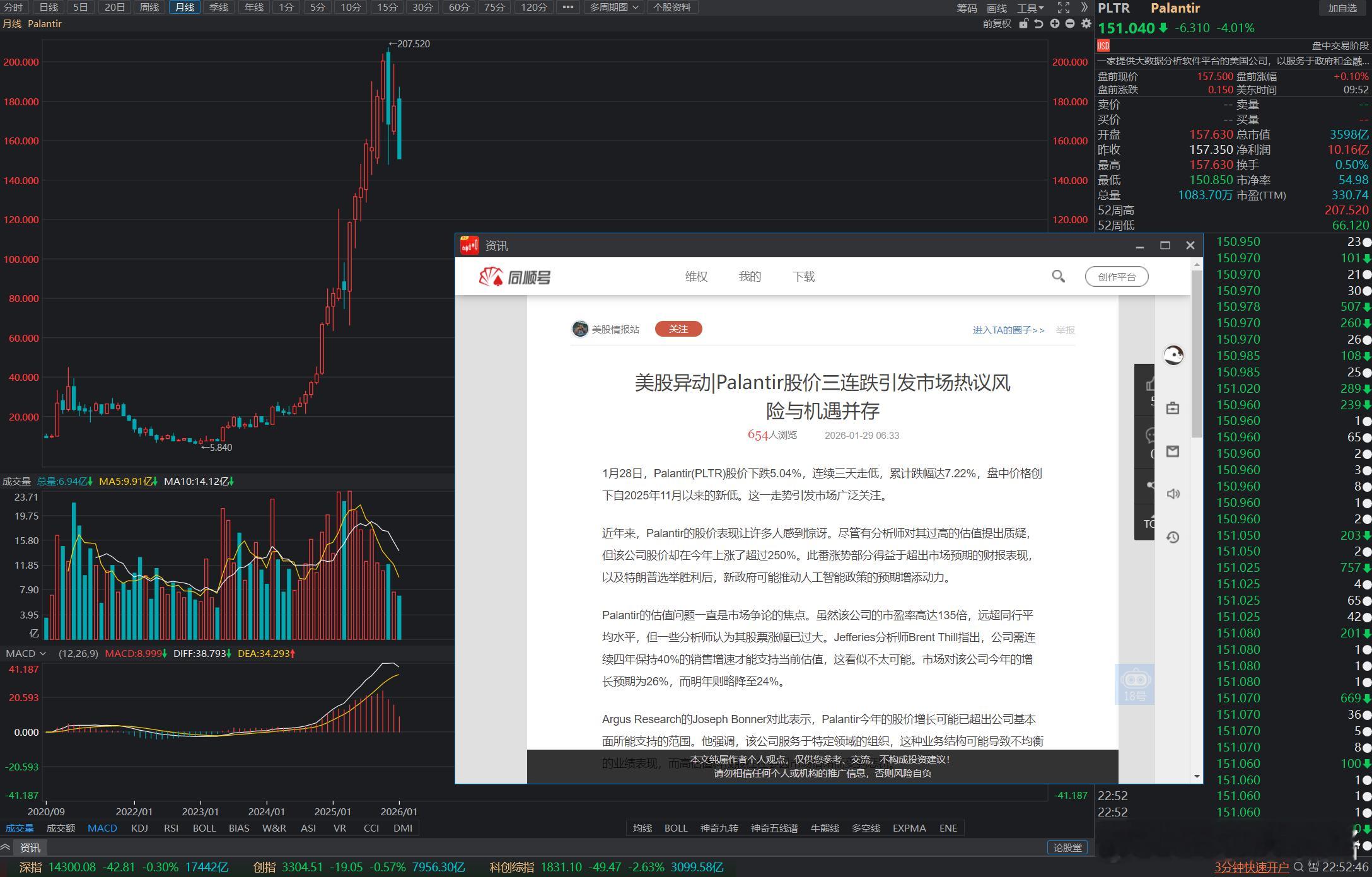1372x877 pixels.
Task: Select the KDJ indicator tab
Action: 139,828
